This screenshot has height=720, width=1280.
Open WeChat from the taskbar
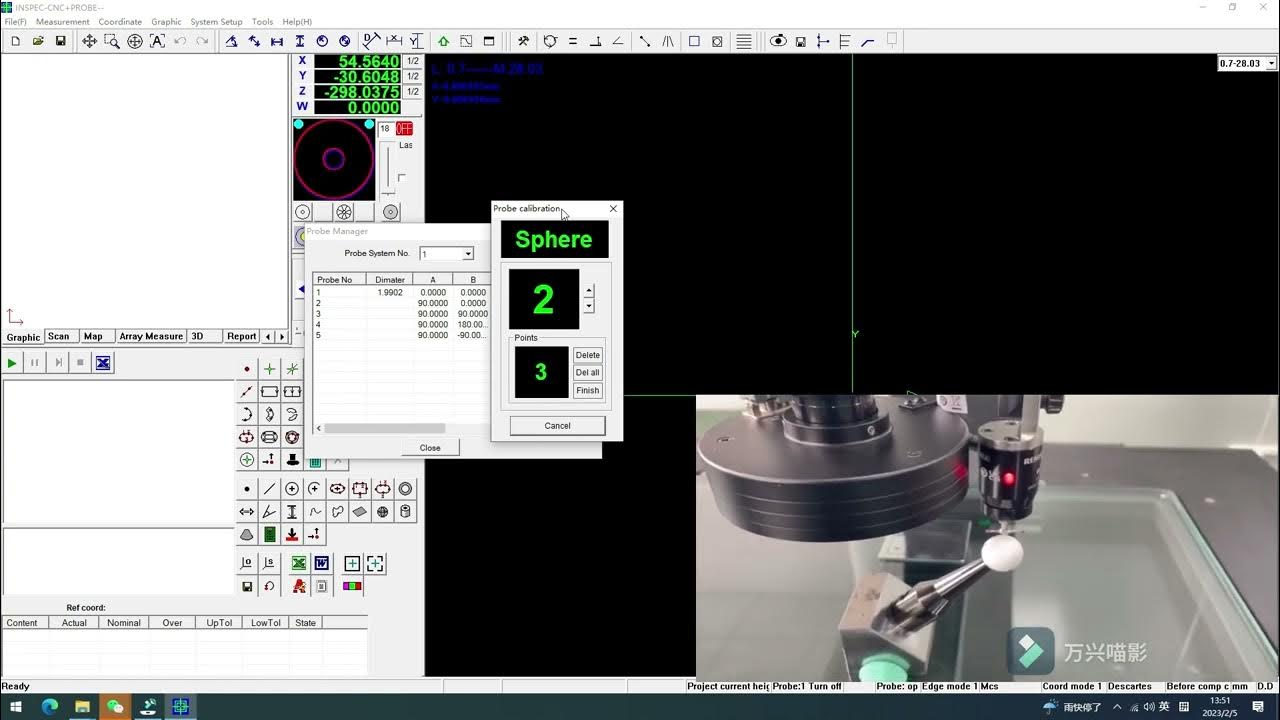click(x=115, y=707)
